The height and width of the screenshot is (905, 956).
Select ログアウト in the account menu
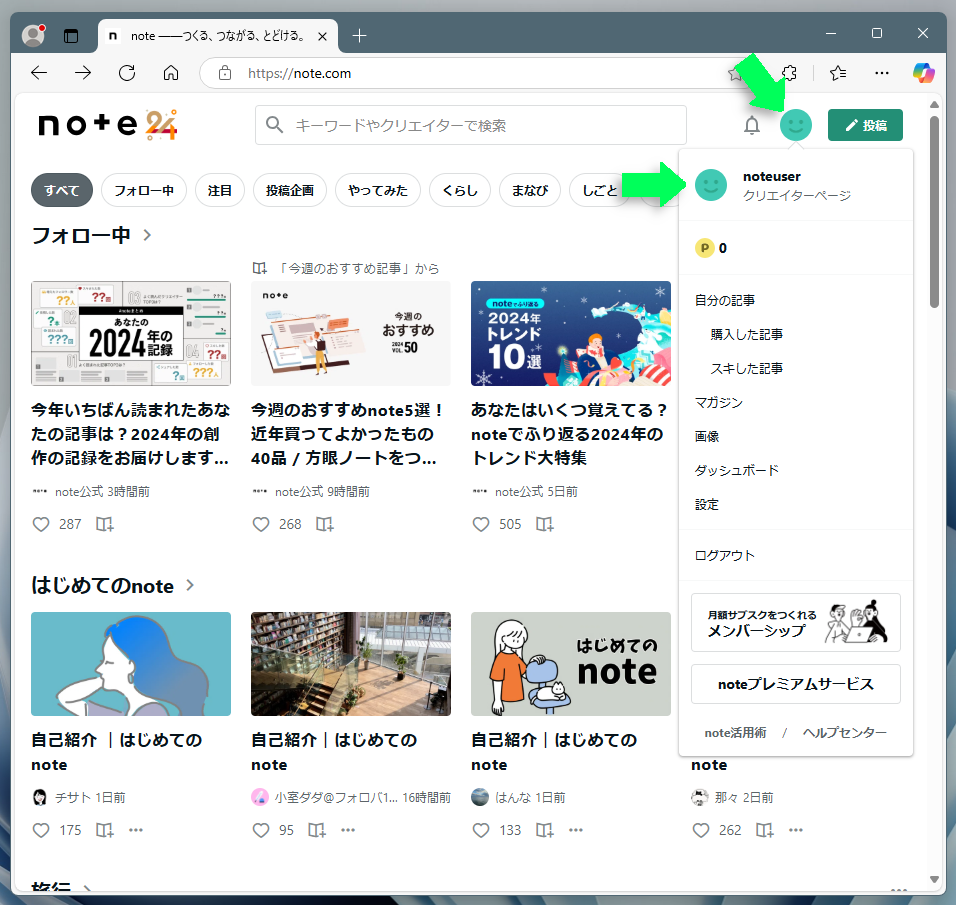pyautogui.click(x=725, y=556)
